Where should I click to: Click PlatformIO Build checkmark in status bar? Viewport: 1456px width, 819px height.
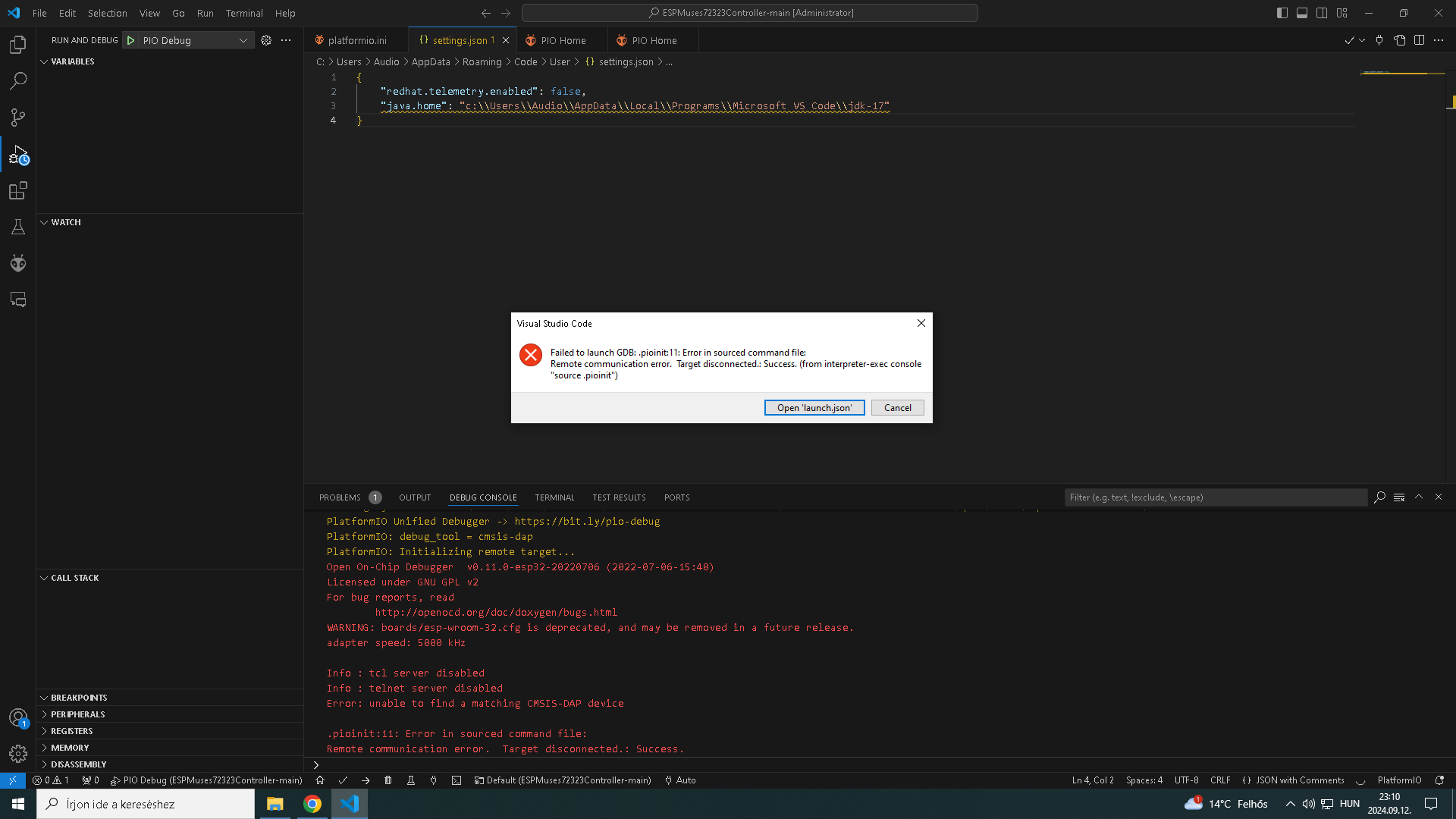click(x=343, y=780)
